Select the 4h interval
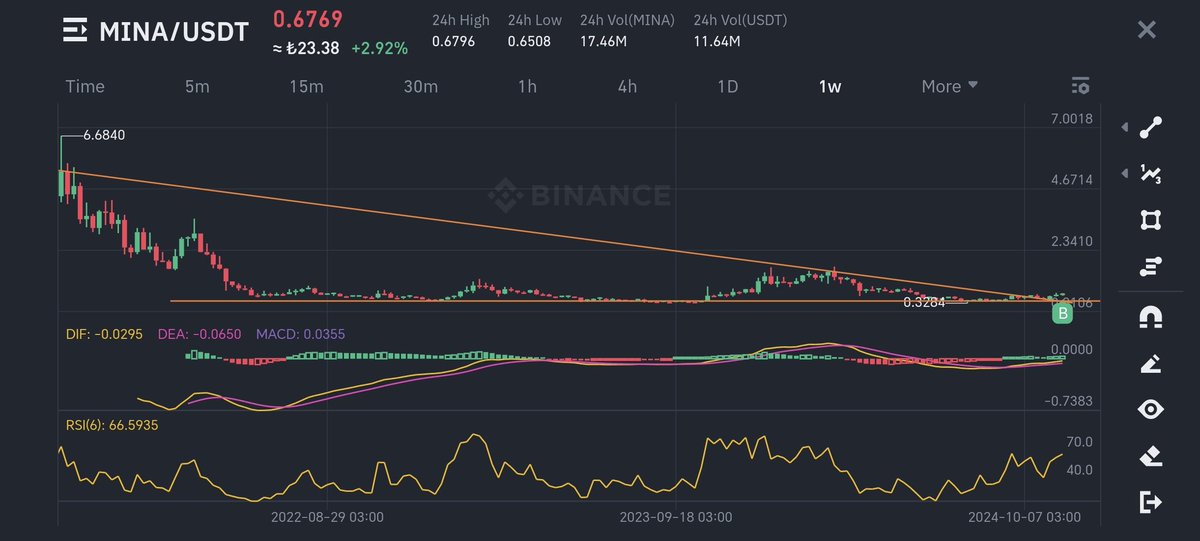Image resolution: width=1200 pixels, height=541 pixels. click(627, 86)
